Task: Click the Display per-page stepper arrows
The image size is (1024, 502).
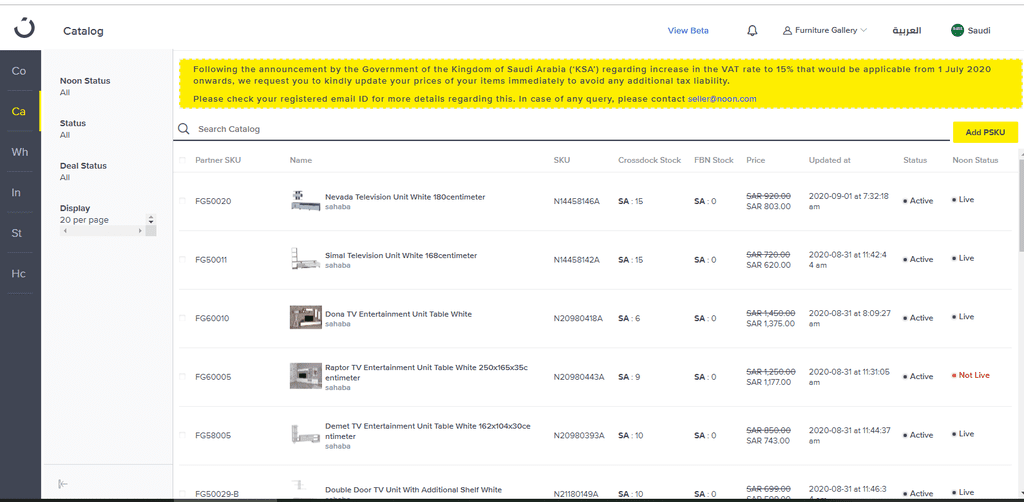Action: point(152,220)
